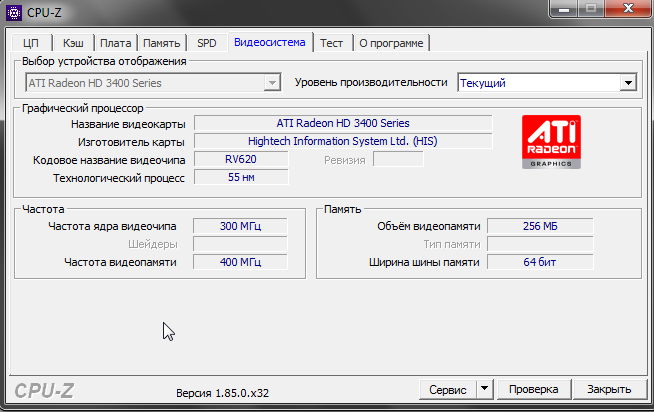Open the SPD tab

click(207, 43)
